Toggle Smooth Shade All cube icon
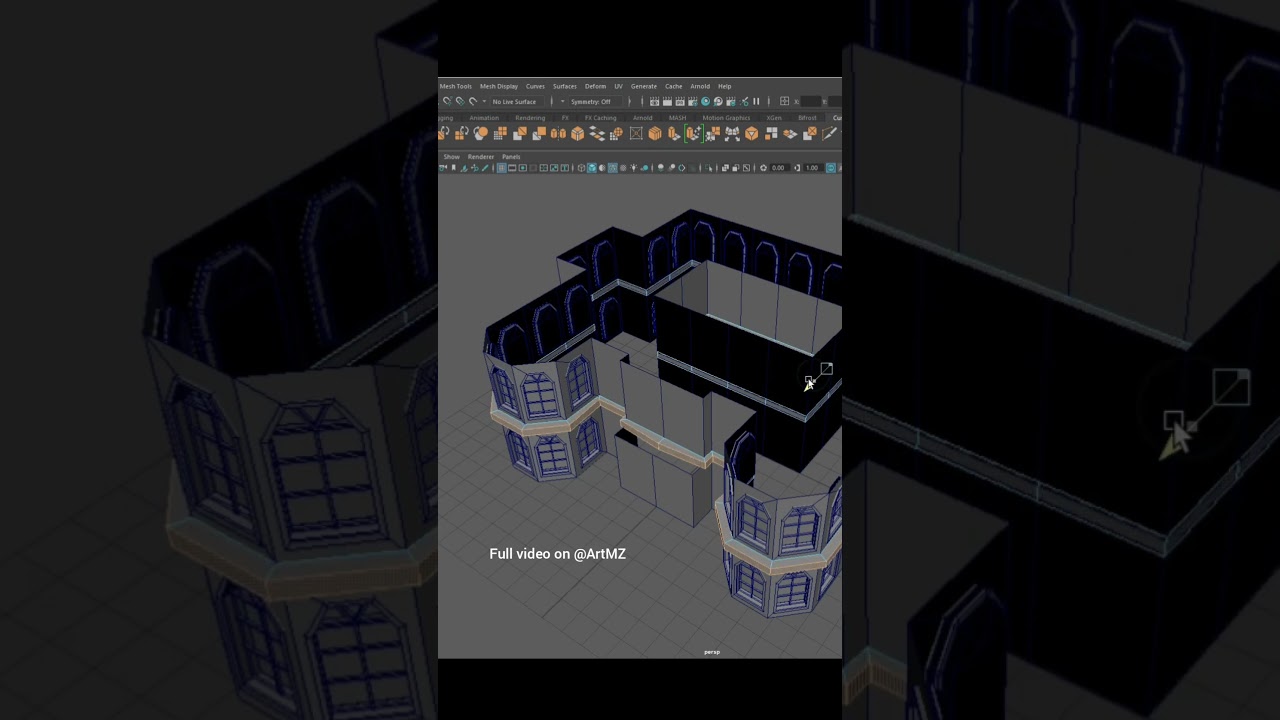1280x720 pixels. coord(592,168)
